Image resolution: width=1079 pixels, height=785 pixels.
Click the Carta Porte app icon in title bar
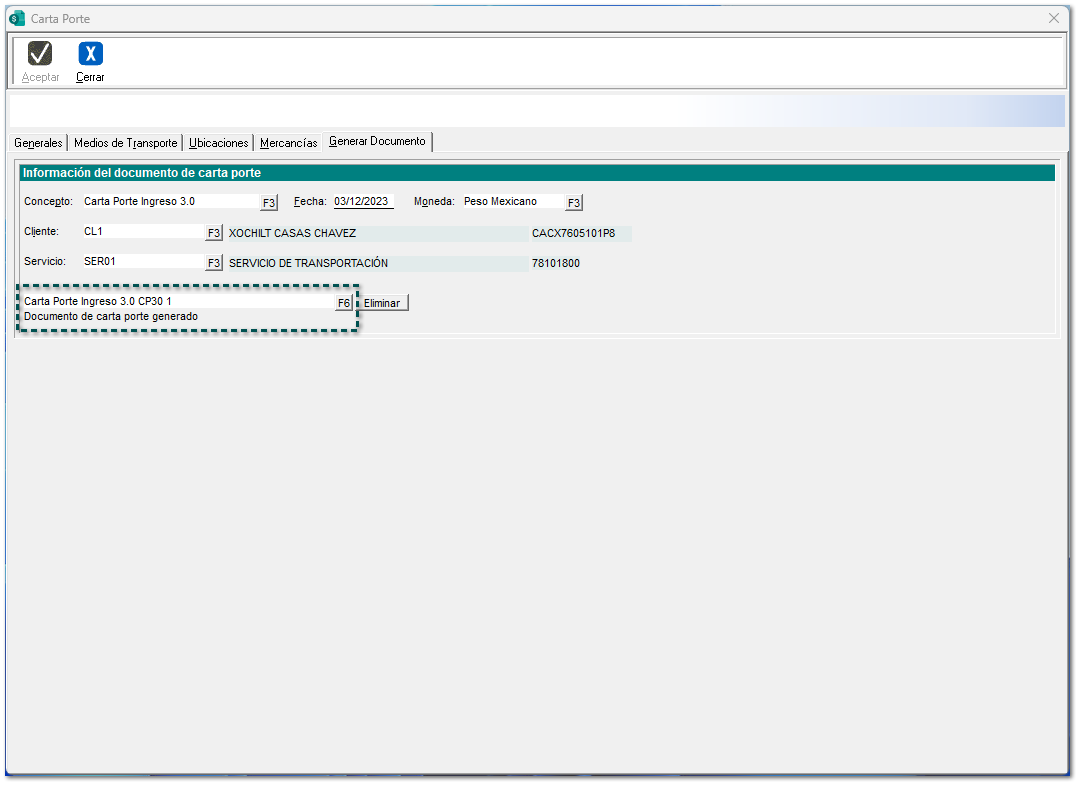pyautogui.click(x=16, y=18)
